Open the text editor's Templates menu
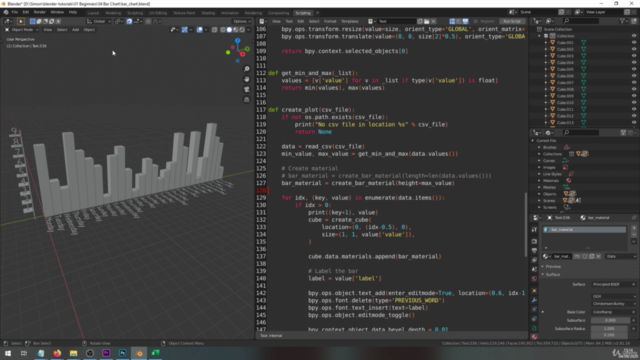The width and height of the screenshot is (640, 360). (349, 21)
